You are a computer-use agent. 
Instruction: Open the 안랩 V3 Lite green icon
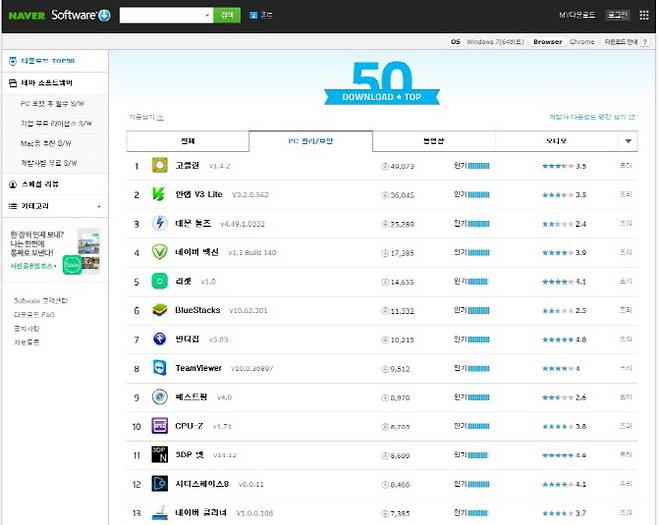coord(159,194)
